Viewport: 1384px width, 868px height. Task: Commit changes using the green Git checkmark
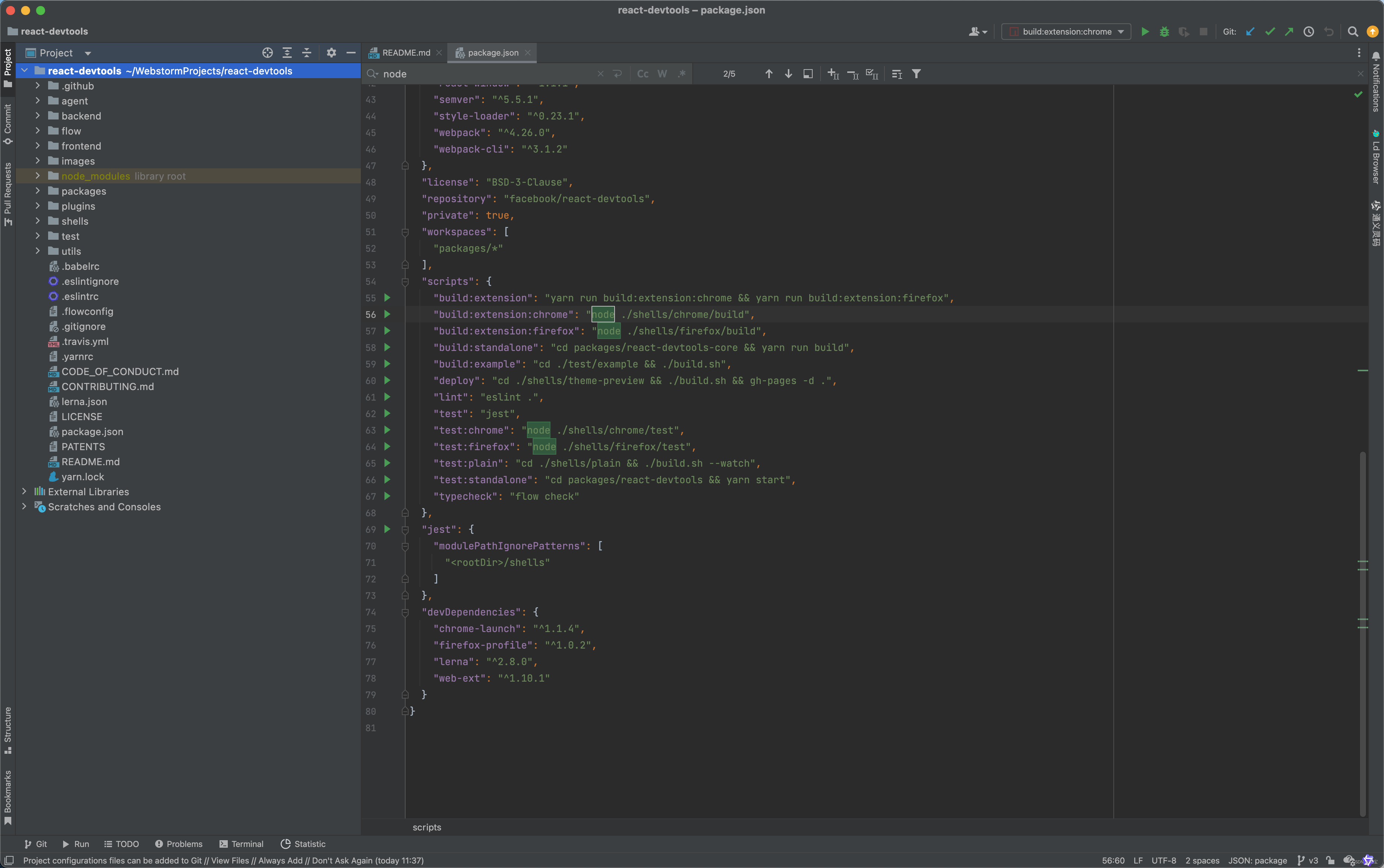tap(1270, 32)
